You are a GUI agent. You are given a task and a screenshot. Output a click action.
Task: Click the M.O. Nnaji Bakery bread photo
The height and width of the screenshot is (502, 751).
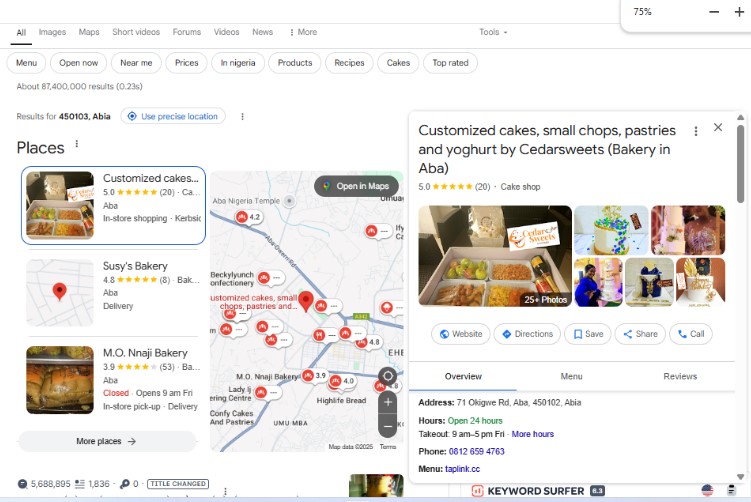[60, 380]
